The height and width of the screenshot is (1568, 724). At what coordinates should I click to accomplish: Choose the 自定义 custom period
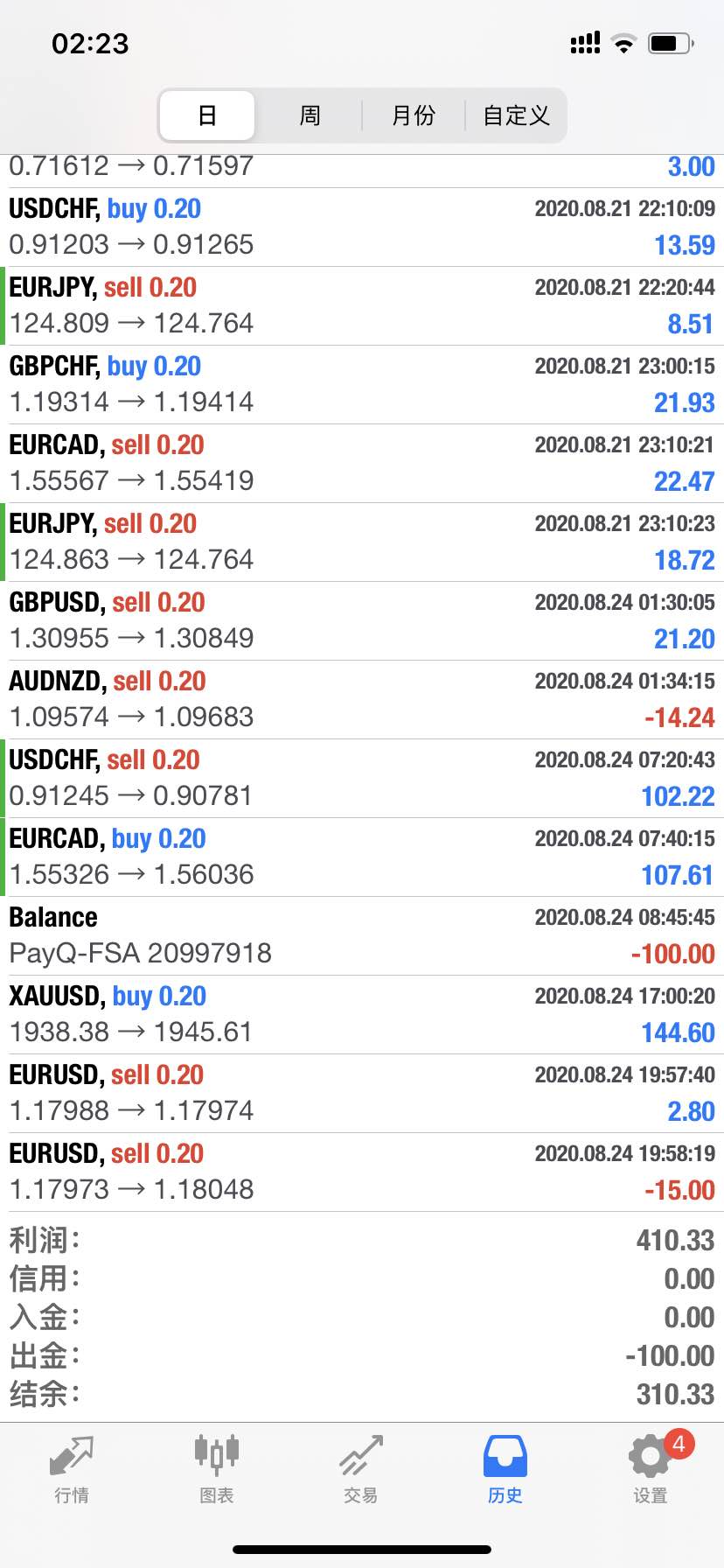tap(516, 115)
